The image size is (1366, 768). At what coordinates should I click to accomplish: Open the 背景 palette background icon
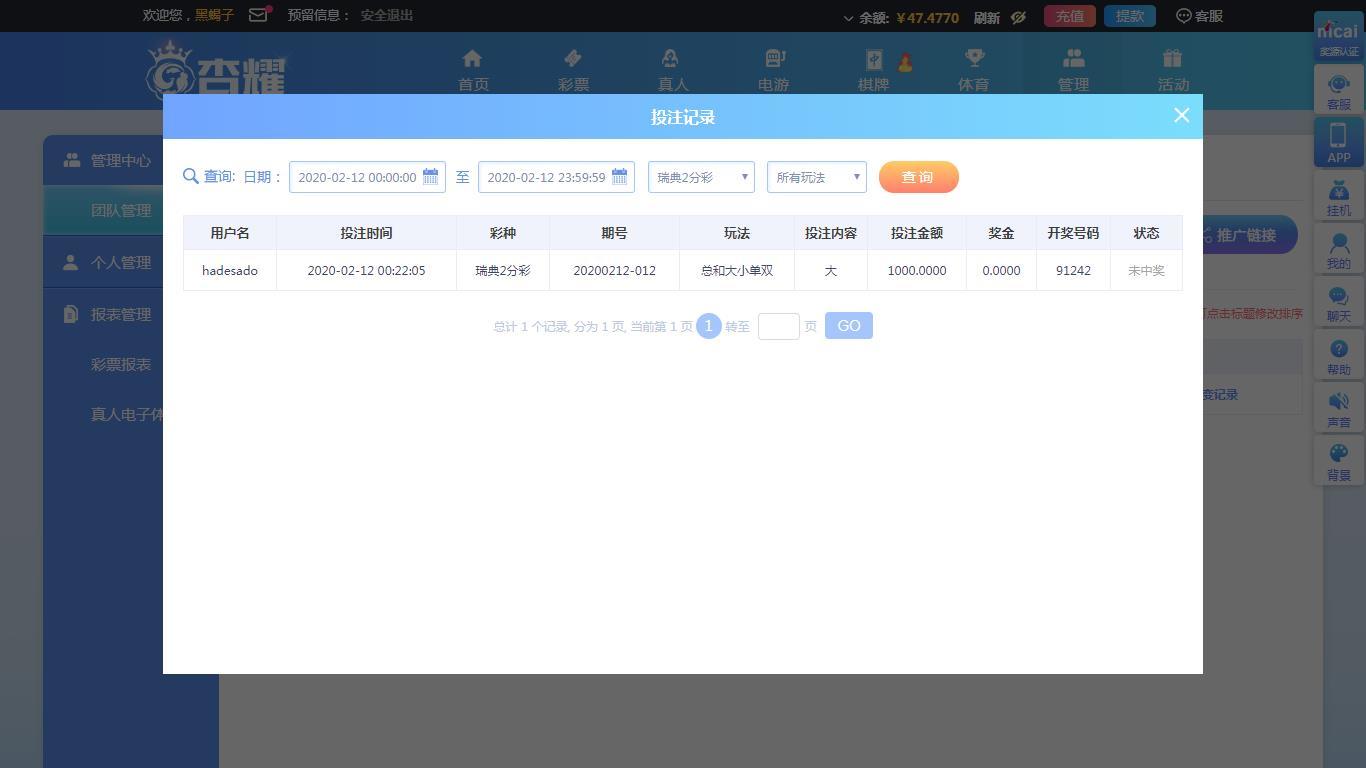click(x=1338, y=455)
